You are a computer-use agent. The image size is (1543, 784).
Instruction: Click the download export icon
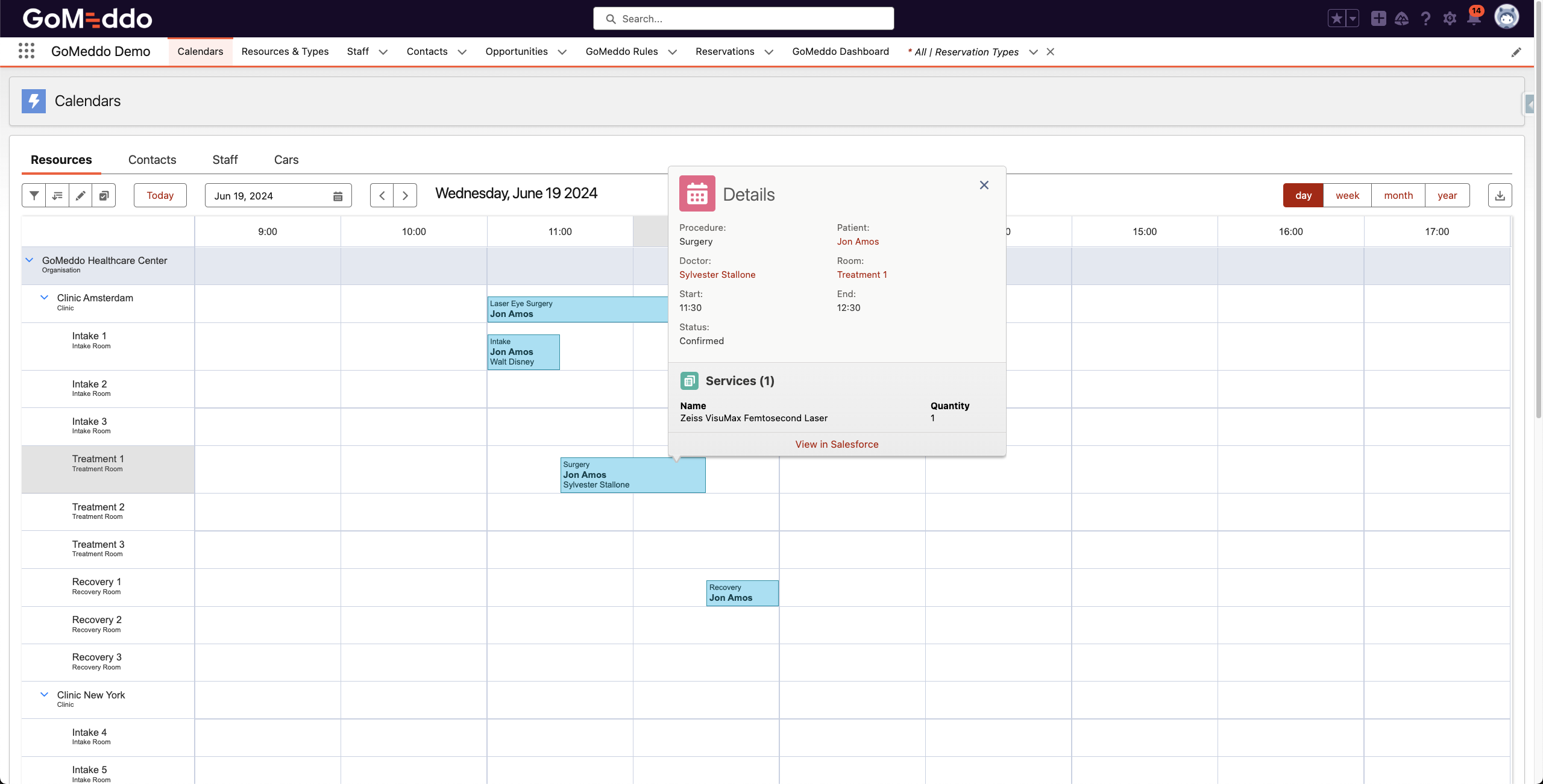point(1500,195)
